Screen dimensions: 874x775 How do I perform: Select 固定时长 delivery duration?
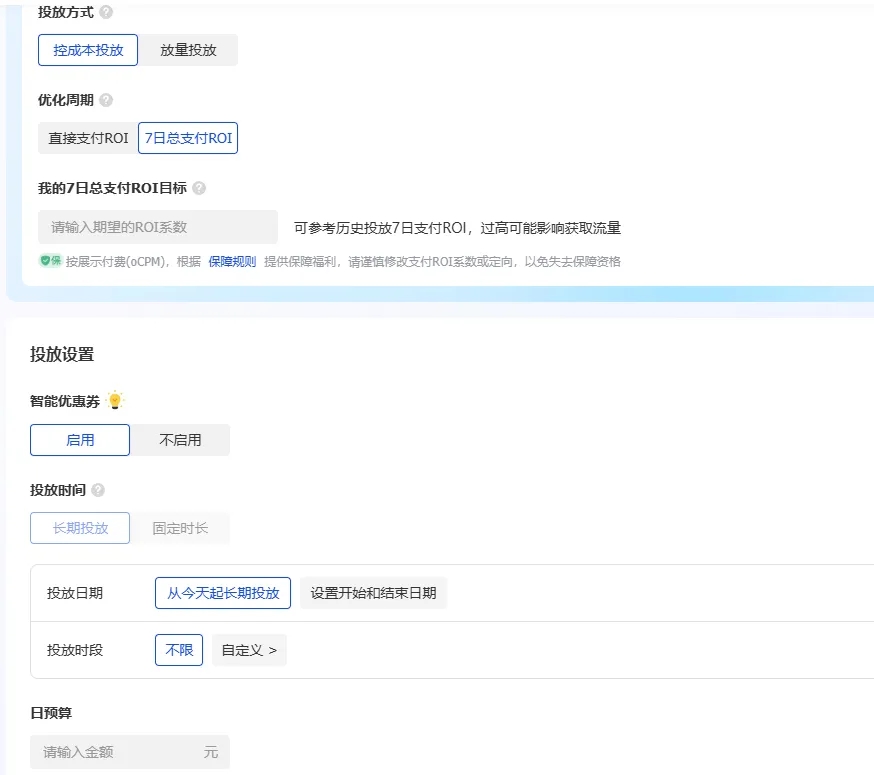tap(180, 527)
